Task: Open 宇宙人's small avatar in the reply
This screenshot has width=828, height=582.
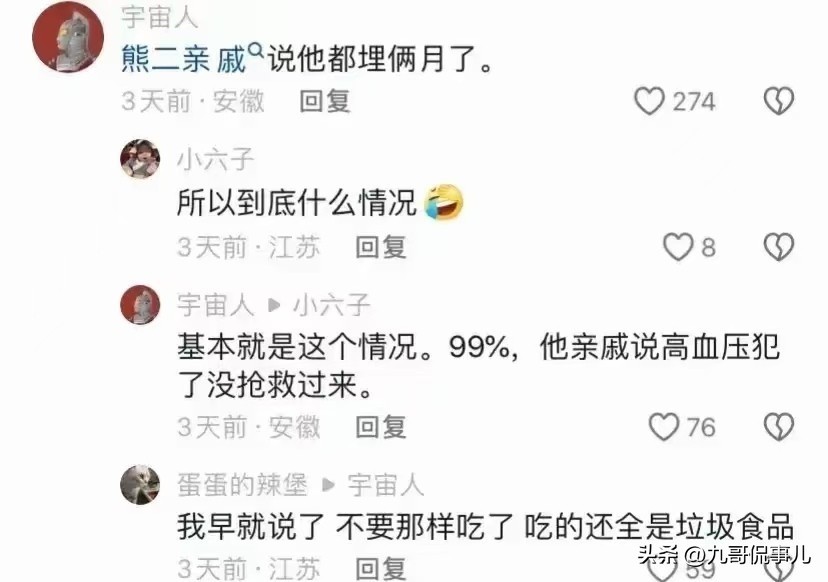Action: 140,305
